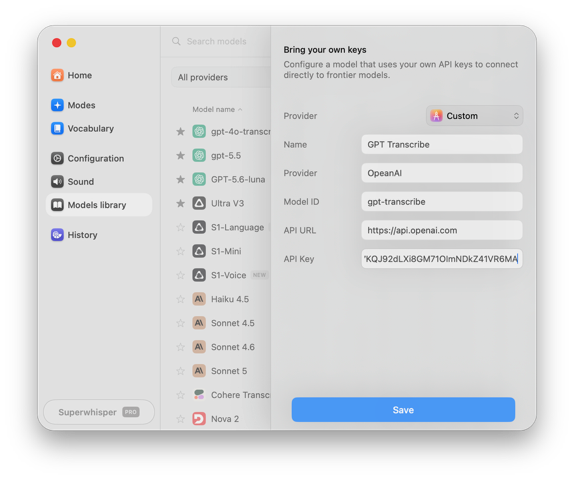Click the S1-Language model icon
Image resolution: width=574 pixels, height=480 pixels.
pyautogui.click(x=199, y=227)
